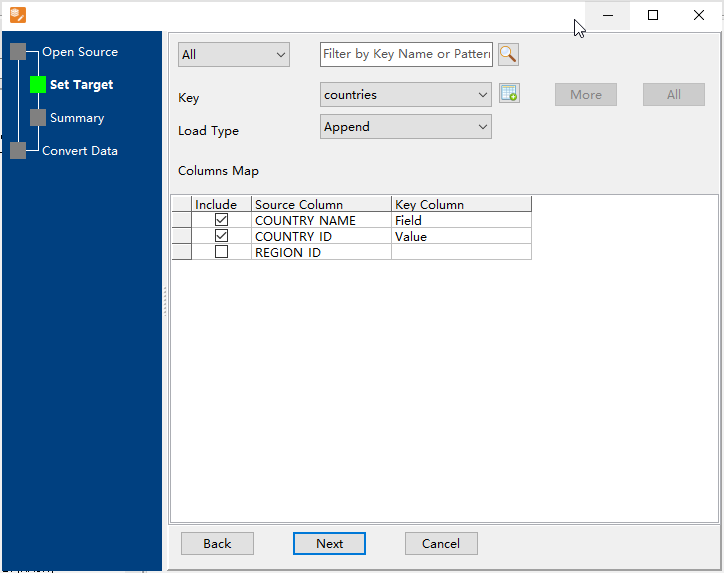
Task: Uncheck Include for COUNTRY ID row
Action: click(221, 236)
